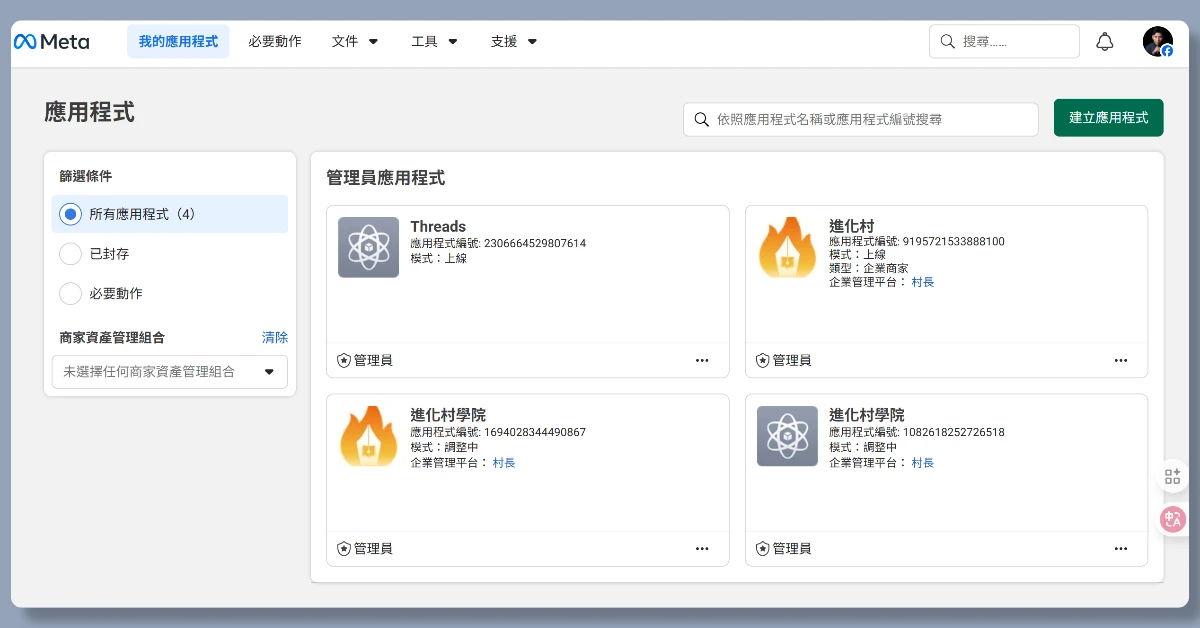Open 進化村學院 title above ID 1082618252726518
This screenshot has height=628, width=1200.
(x=867, y=415)
